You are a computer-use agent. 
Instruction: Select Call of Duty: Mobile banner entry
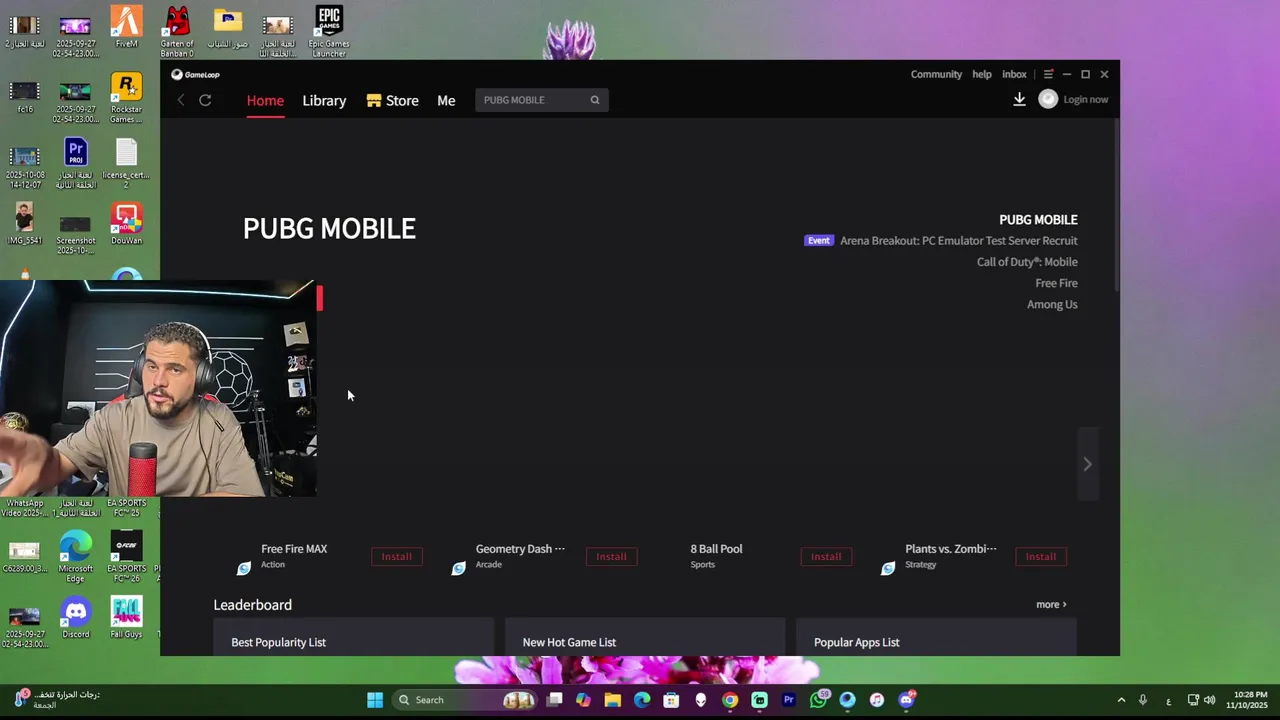(1027, 262)
